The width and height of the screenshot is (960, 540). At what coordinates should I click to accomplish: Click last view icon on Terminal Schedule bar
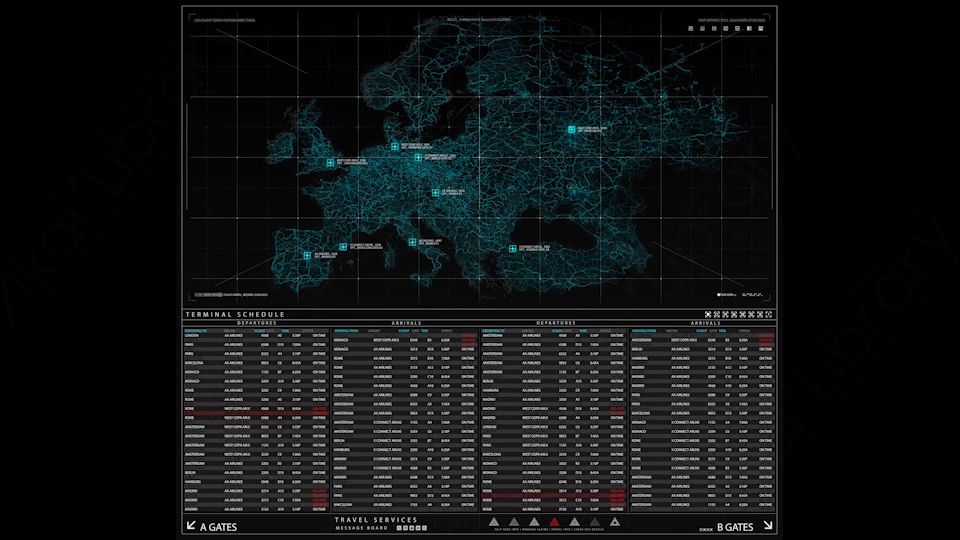769,315
